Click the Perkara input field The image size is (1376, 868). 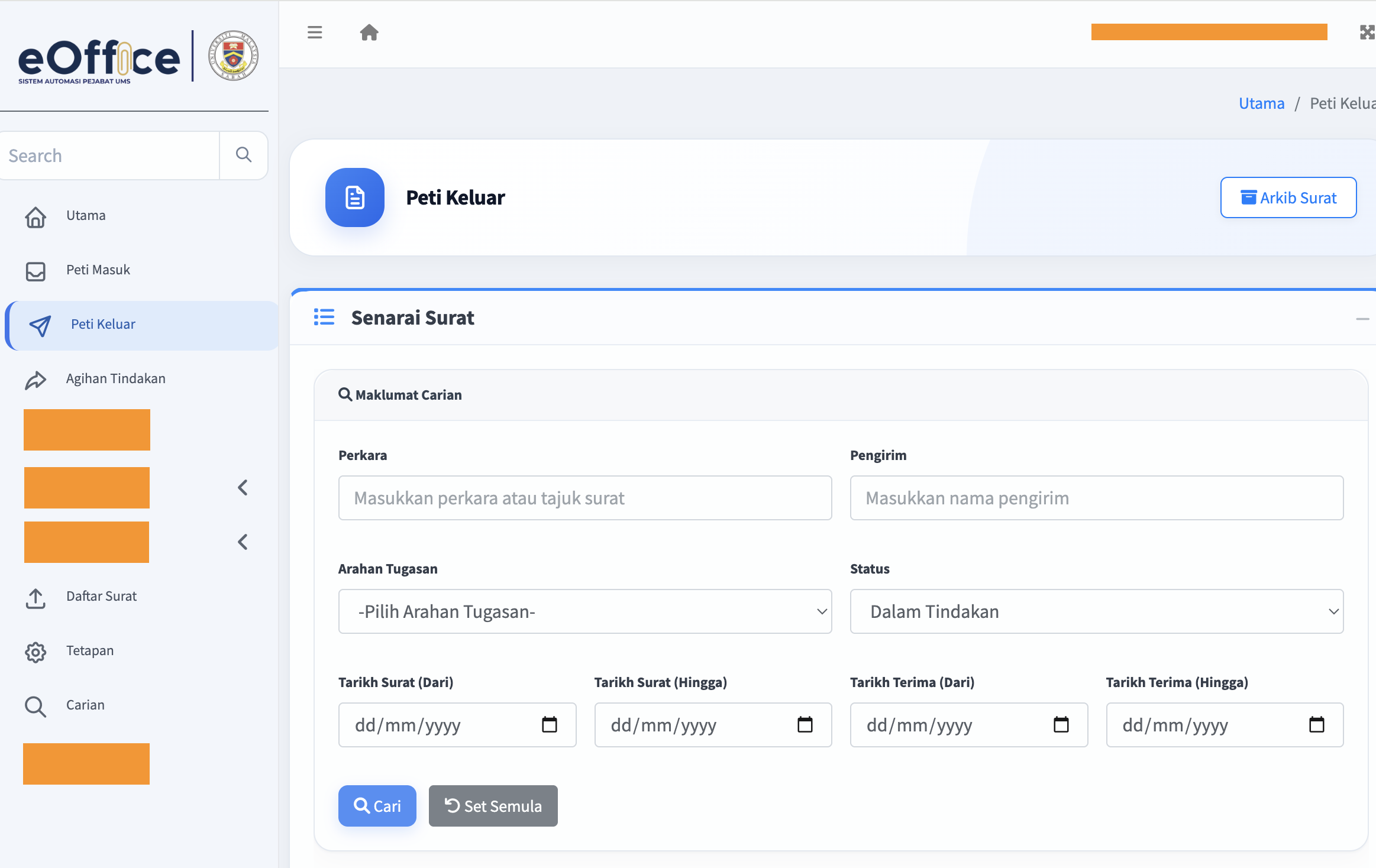point(585,498)
